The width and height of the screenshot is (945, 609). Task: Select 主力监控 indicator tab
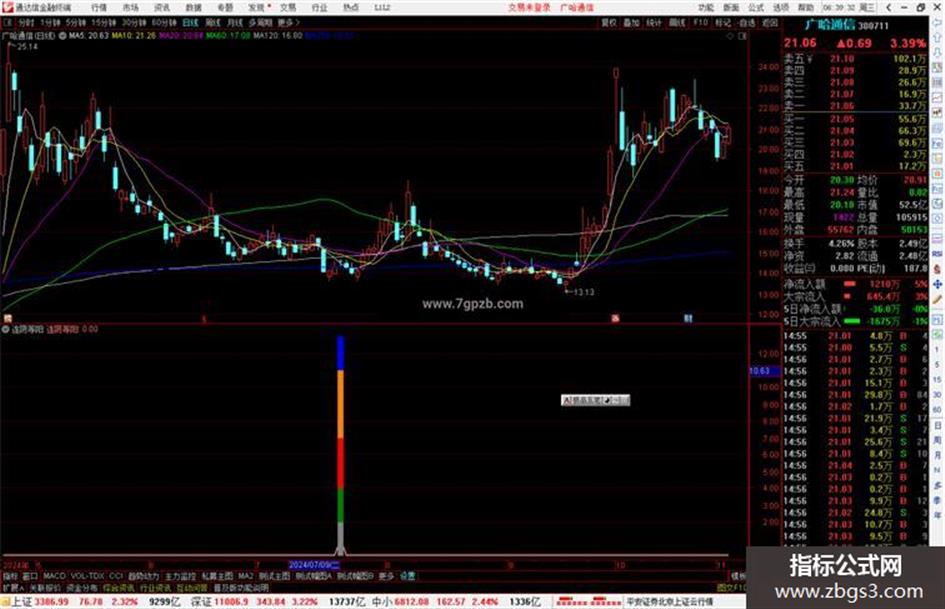coord(180,576)
